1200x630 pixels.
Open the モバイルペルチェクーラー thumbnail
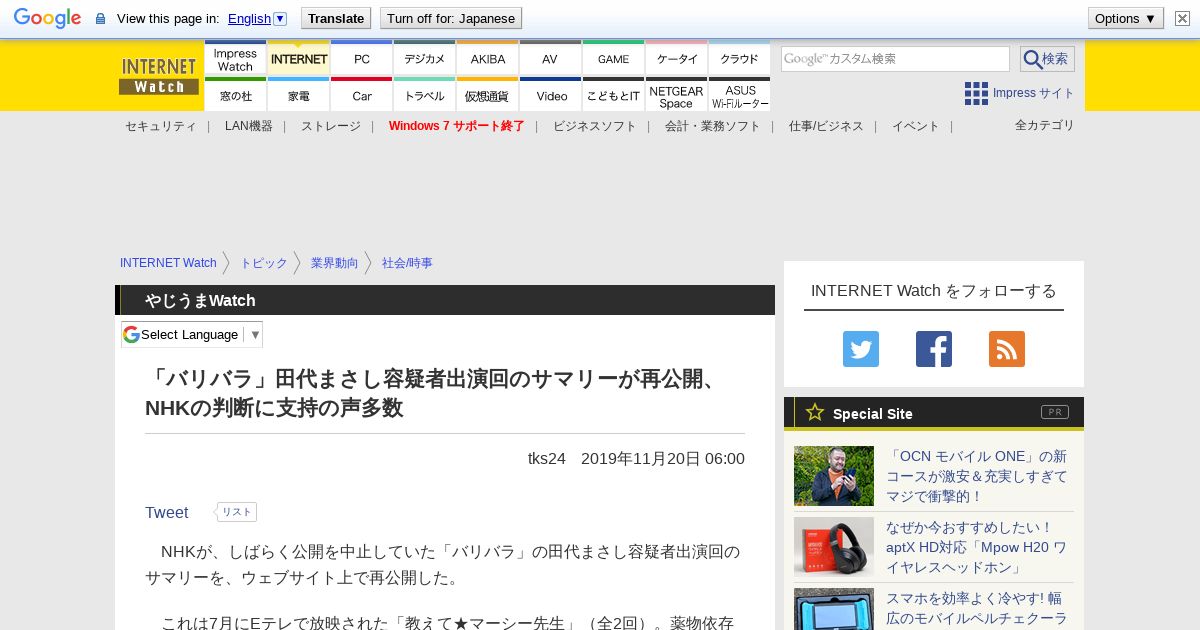click(x=834, y=609)
